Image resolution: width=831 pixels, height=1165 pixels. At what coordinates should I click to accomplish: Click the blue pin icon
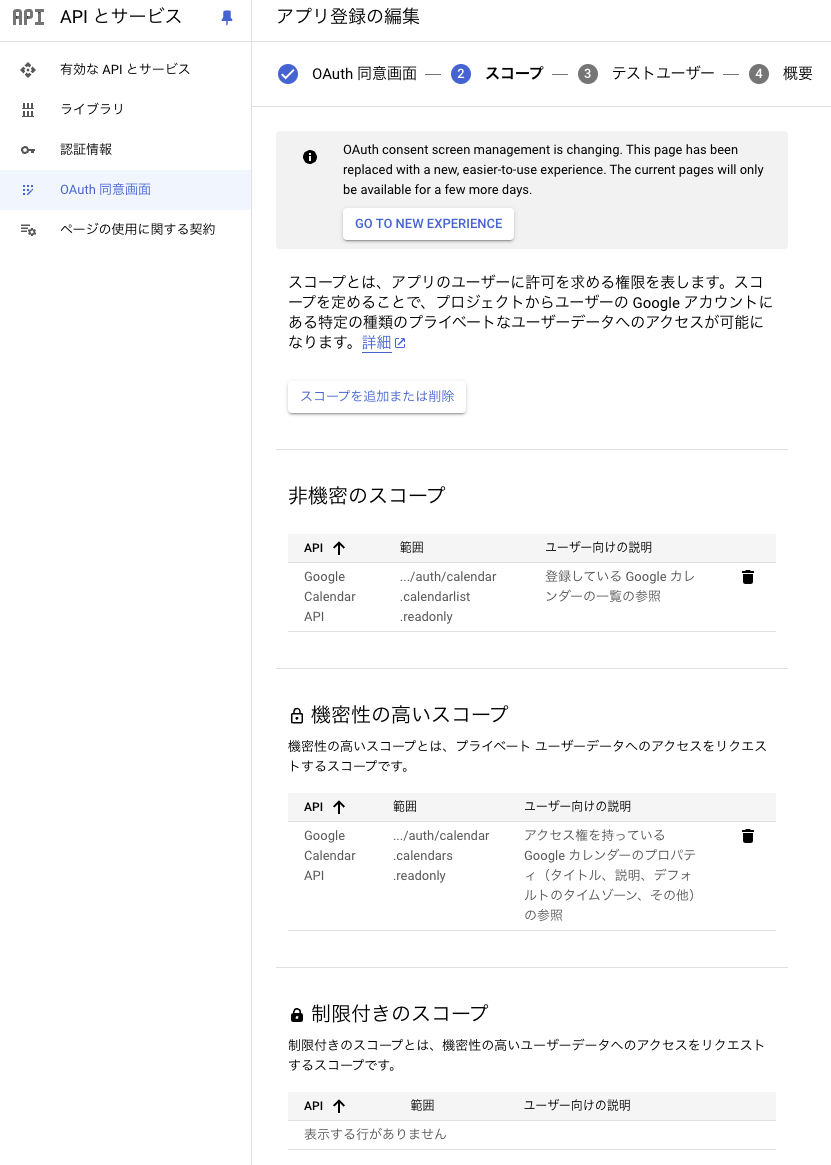[x=227, y=17]
